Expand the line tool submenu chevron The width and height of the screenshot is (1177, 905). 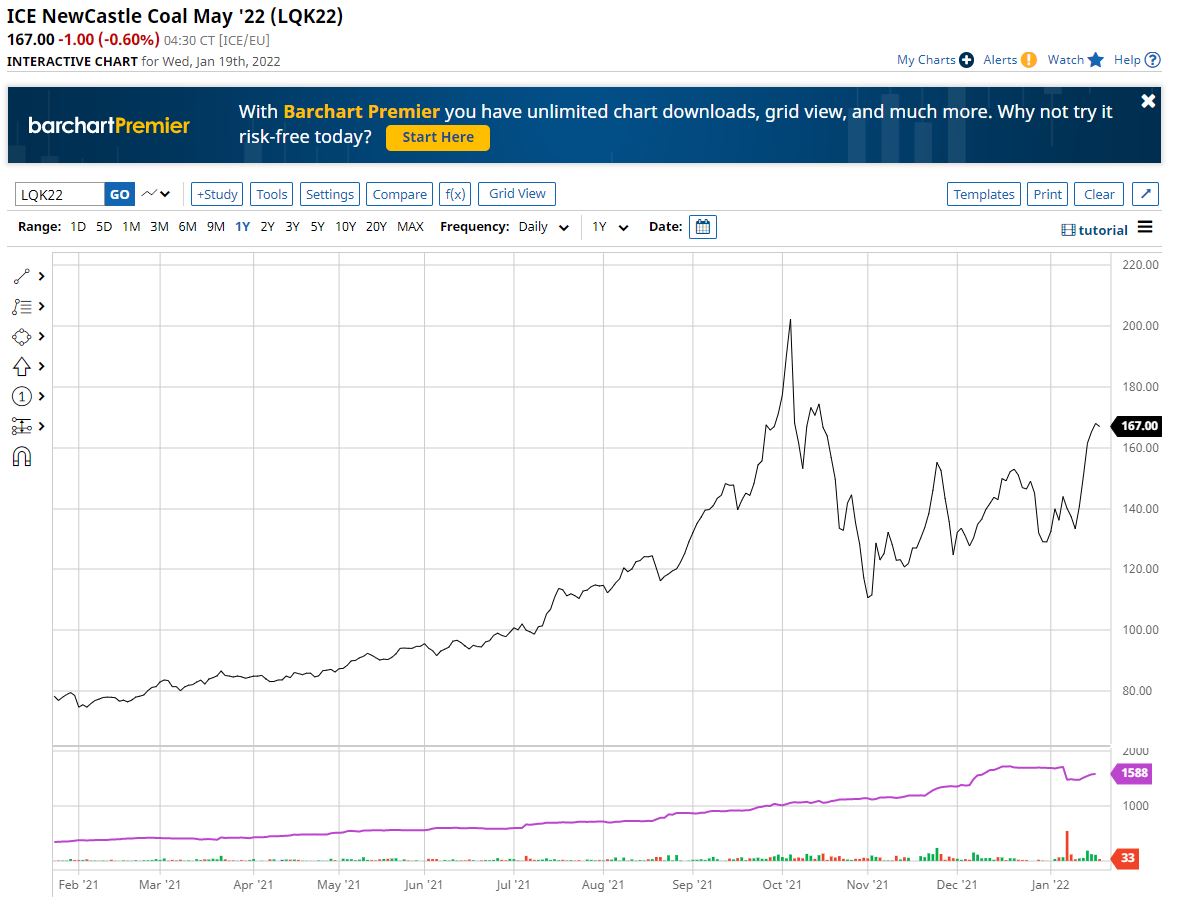click(x=41, y=277)
